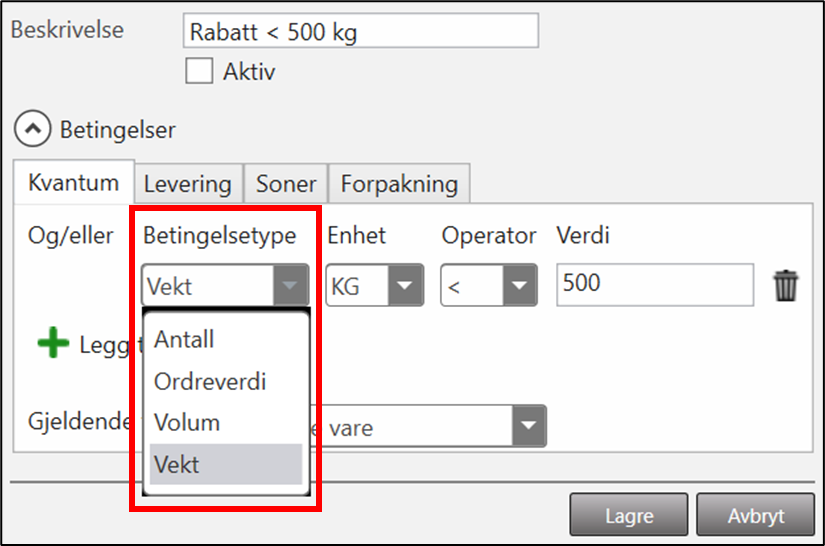Open the Forpakning tab
Screen dimensions: 825x546
pyautogui.click(x=399, y=184)
